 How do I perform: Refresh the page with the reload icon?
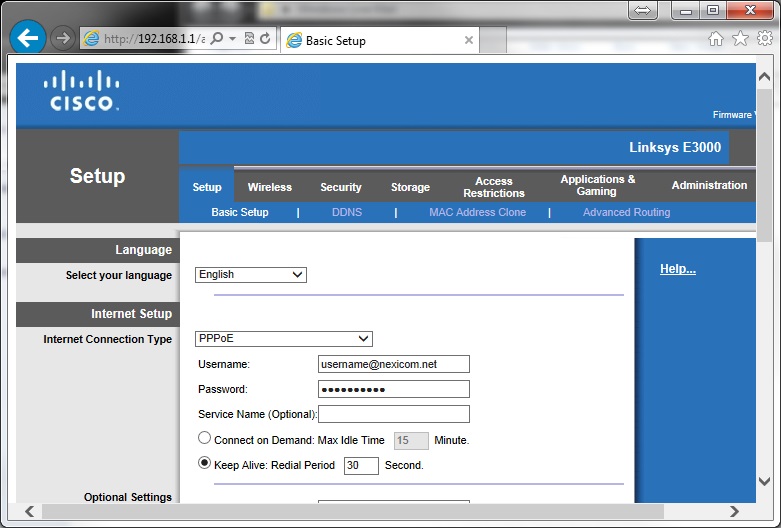tap(265, 38)
